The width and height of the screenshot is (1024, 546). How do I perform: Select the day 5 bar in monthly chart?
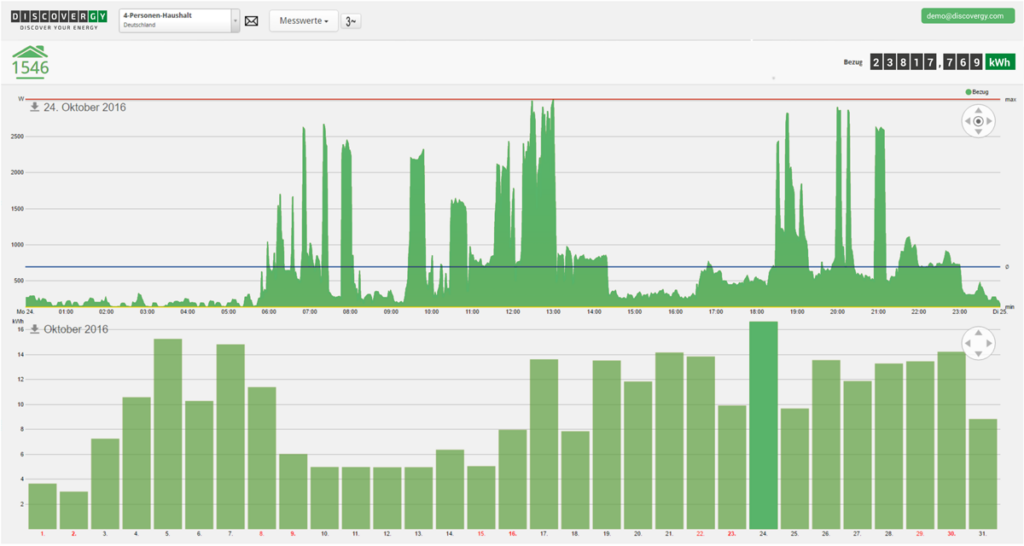pos(168,433)
